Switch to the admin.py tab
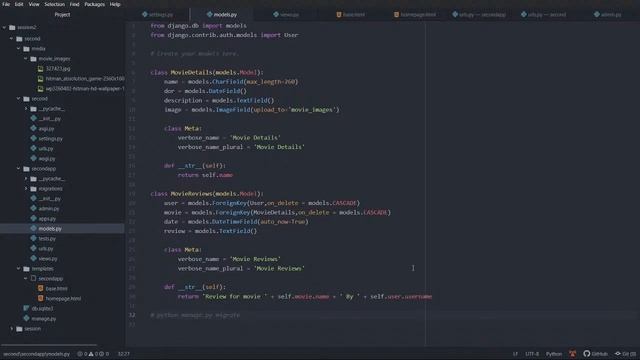This screenshot has height=360, width=640. coord(608,14)
